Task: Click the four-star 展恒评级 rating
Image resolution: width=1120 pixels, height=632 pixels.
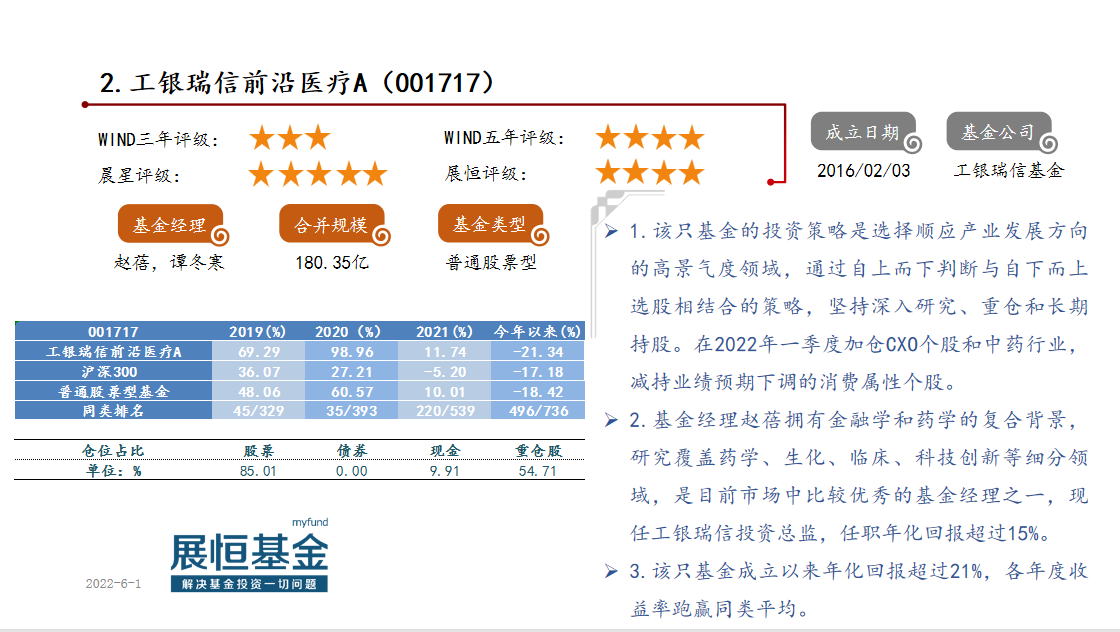Action: click(650, 172)
